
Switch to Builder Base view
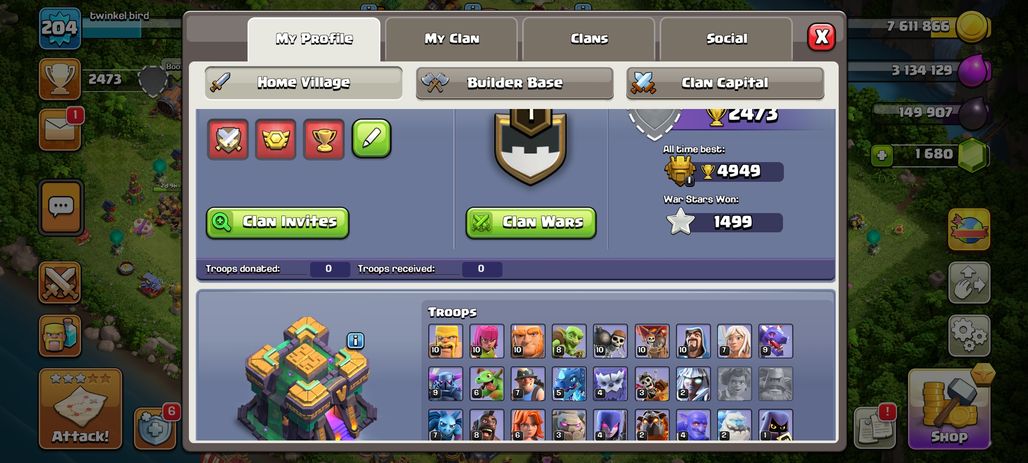(514, 83)
